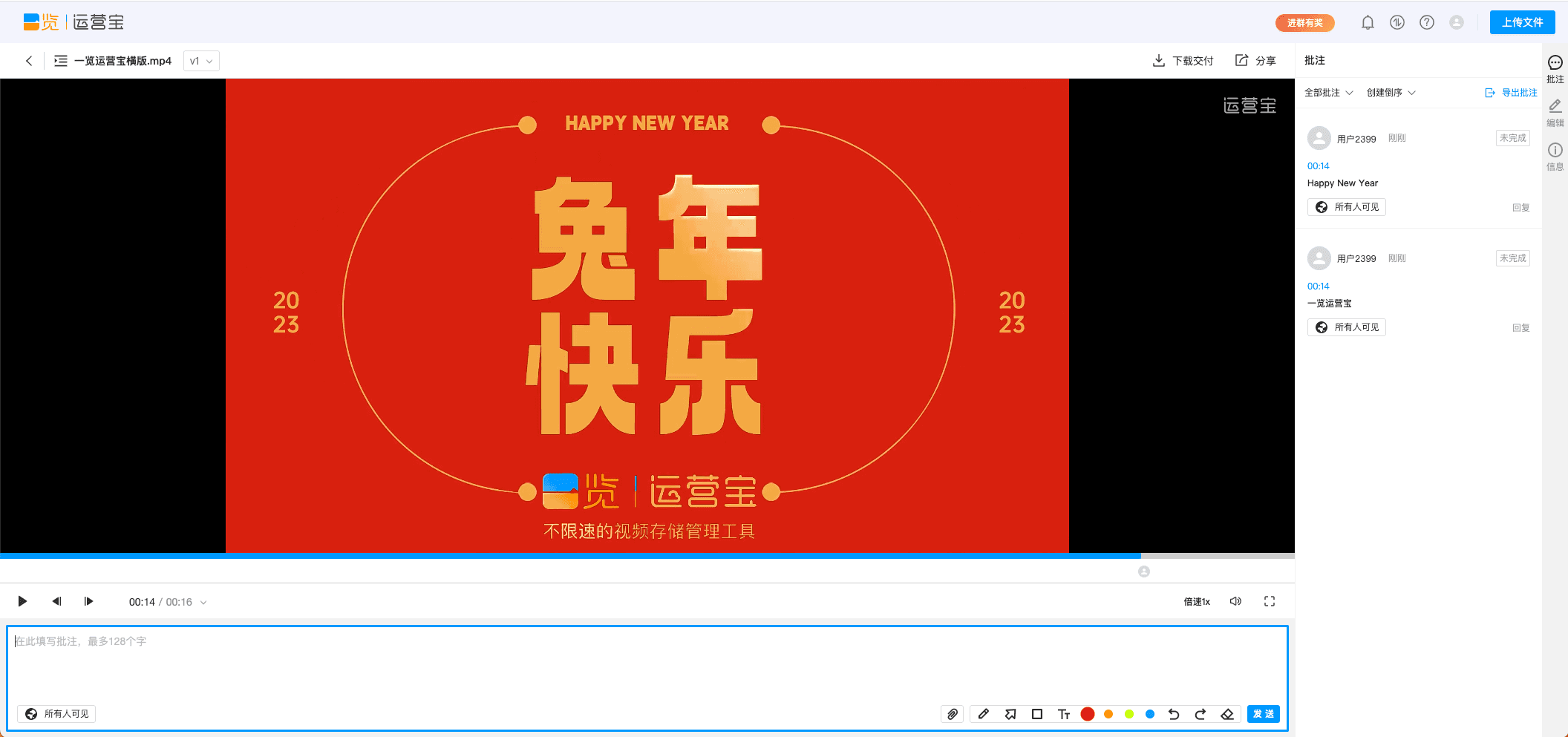Attach a file using the paperclip icon
This screenshot has width=1568, height=737.
953,713
